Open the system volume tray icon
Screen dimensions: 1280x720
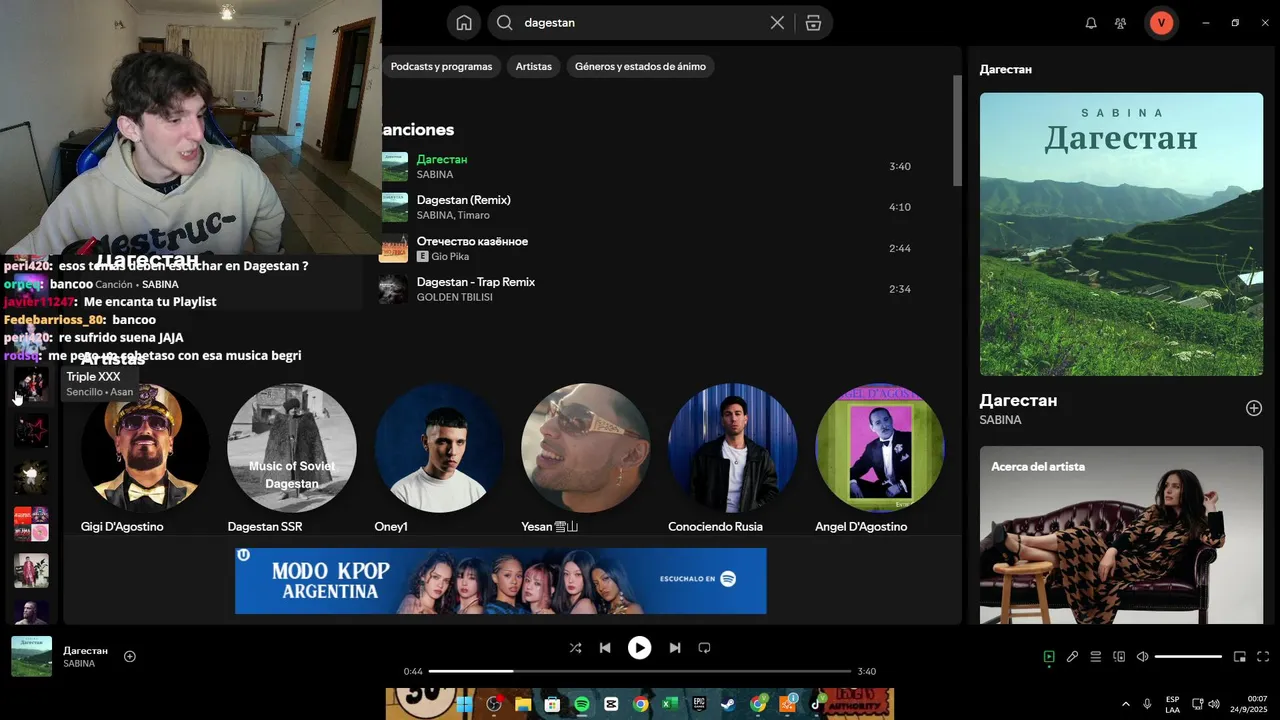click(x=1215, y=704)
